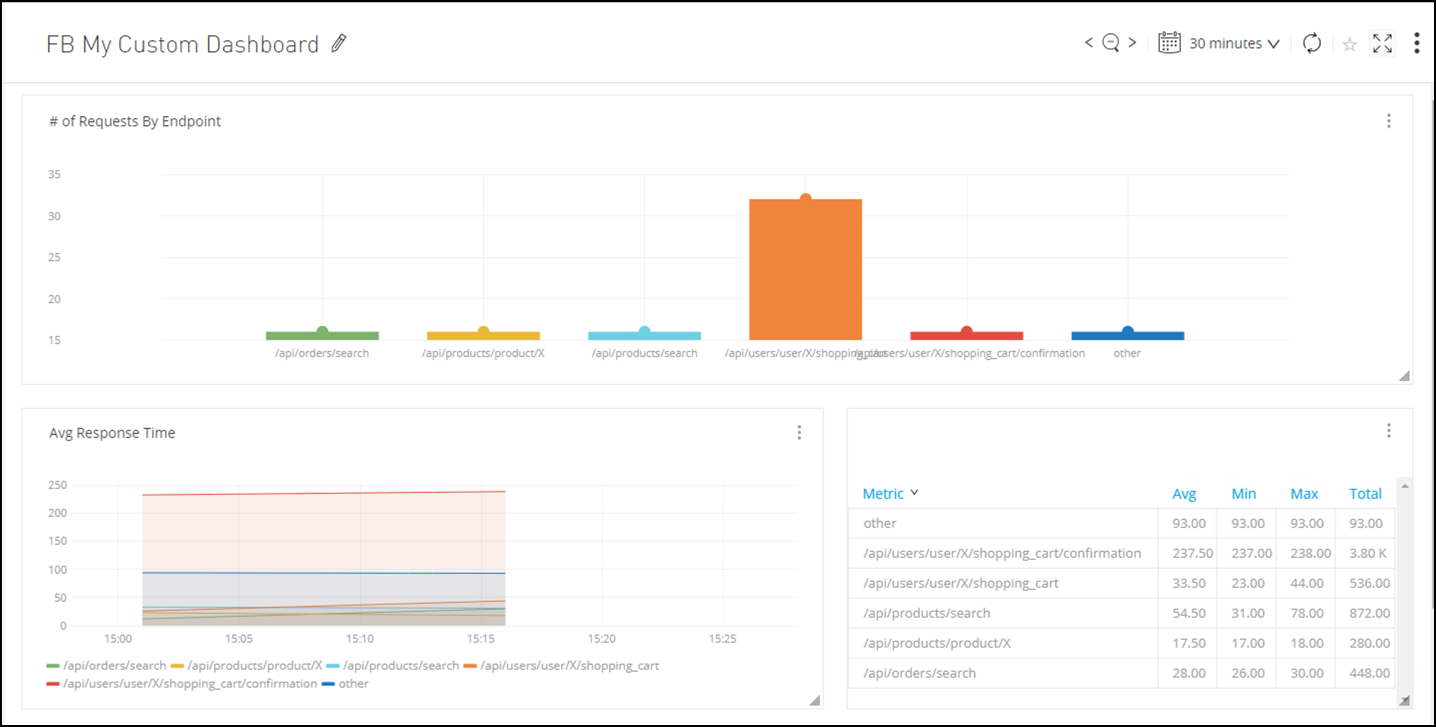Click the scroll up arrow of table scrollbar

[x=1405, y=486]
